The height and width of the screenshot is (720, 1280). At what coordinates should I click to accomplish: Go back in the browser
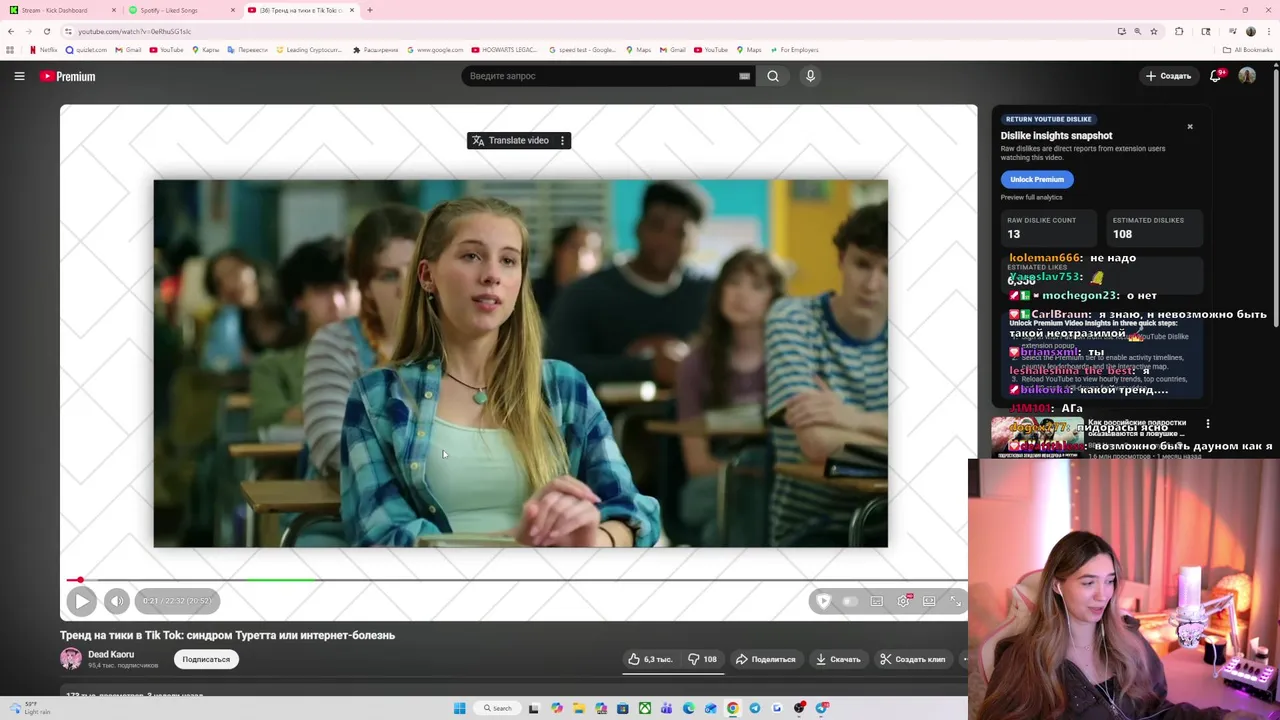click(x=11, y=31)
